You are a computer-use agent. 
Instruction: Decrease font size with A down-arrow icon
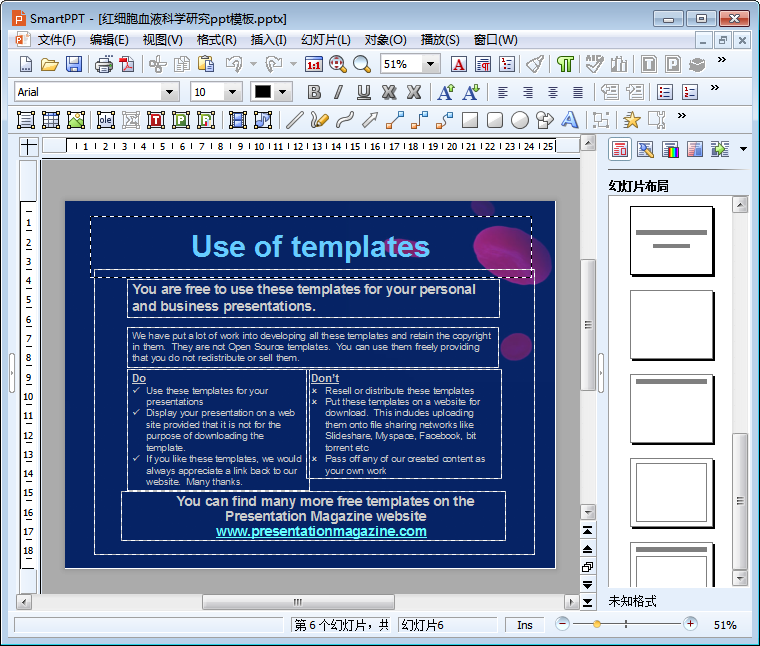tap(471, 92)
